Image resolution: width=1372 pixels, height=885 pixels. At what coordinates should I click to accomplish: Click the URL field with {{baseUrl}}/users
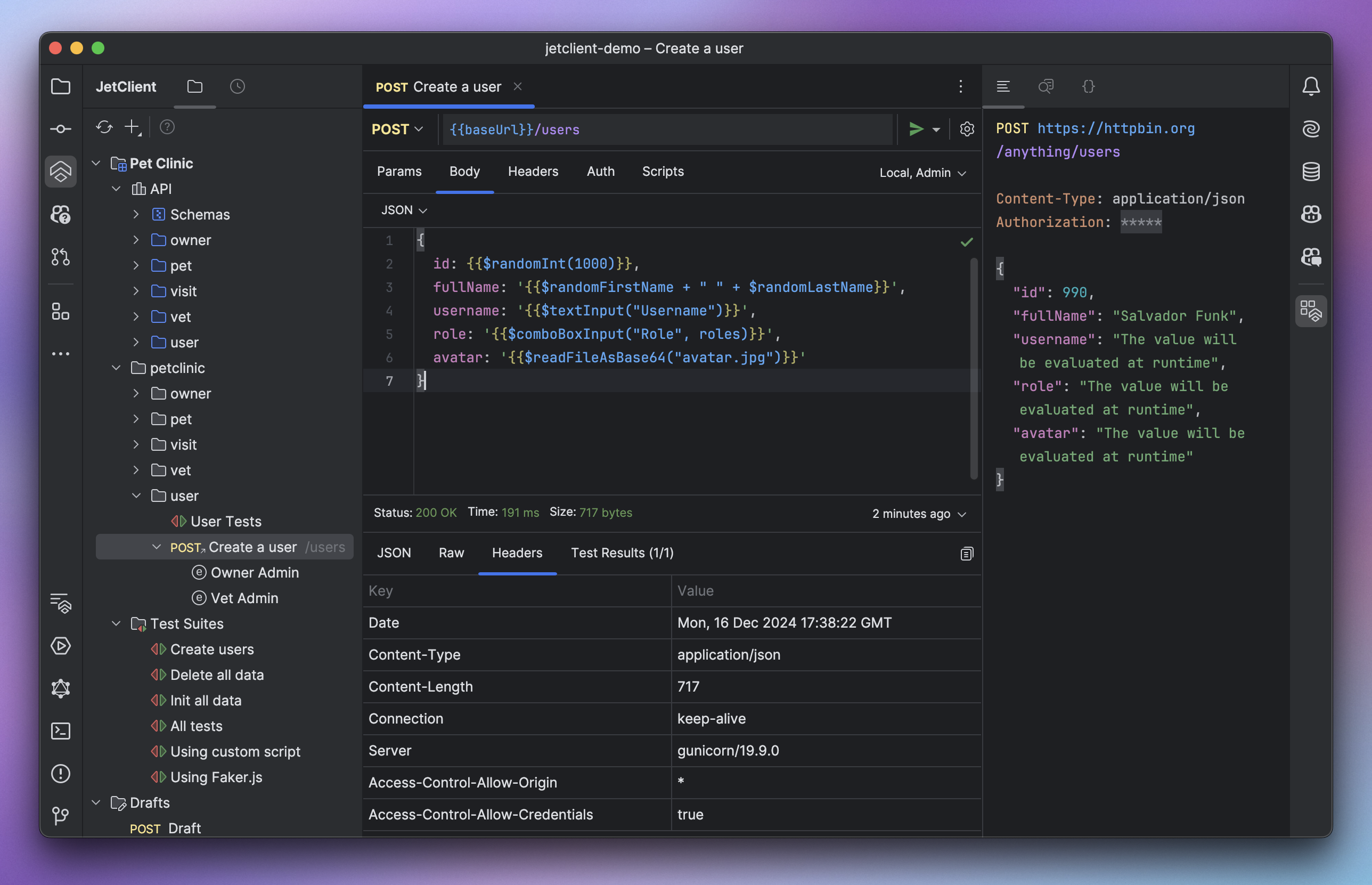(667, 130)
